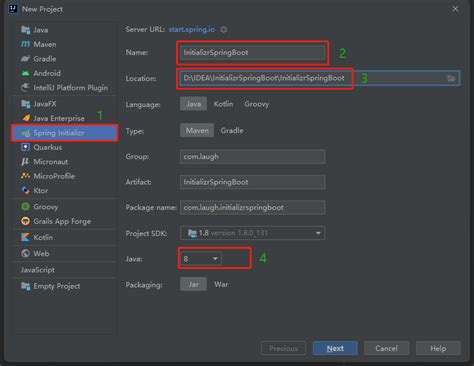
Task: Click the Kotlin K icon
Action: [25, 237]
